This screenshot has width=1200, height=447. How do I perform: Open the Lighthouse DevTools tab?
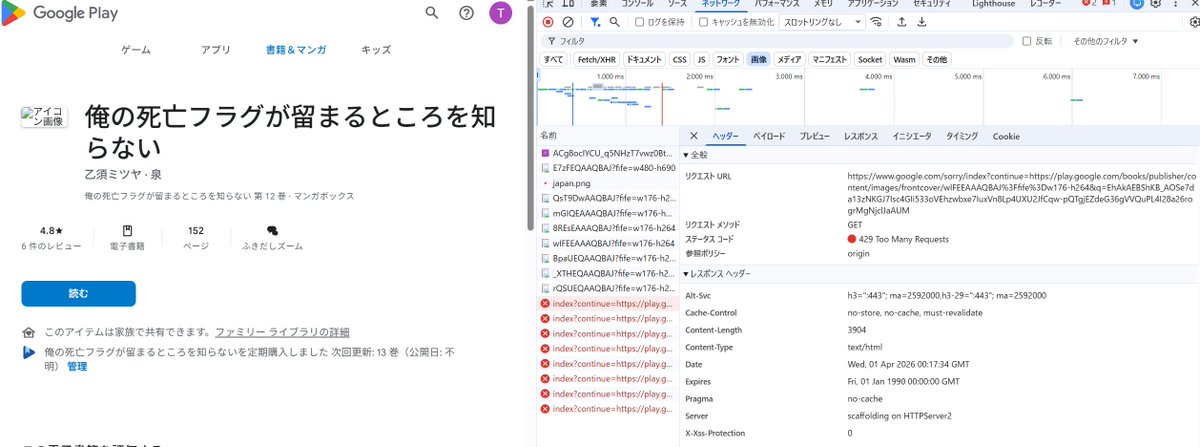(993, 4)
